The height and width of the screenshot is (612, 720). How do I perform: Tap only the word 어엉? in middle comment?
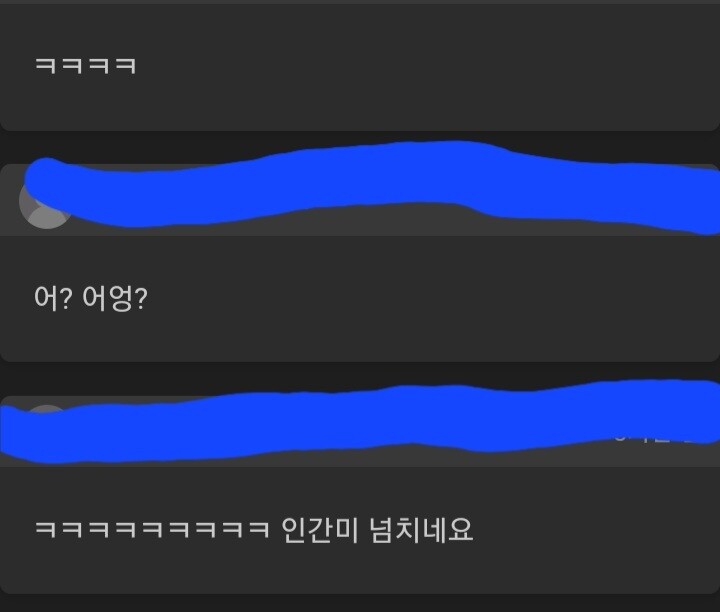tap(115, 298)
